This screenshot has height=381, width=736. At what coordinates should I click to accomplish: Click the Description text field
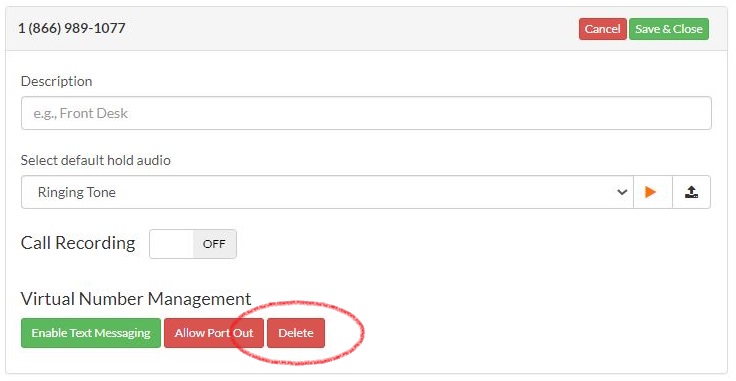pos(366,113)
